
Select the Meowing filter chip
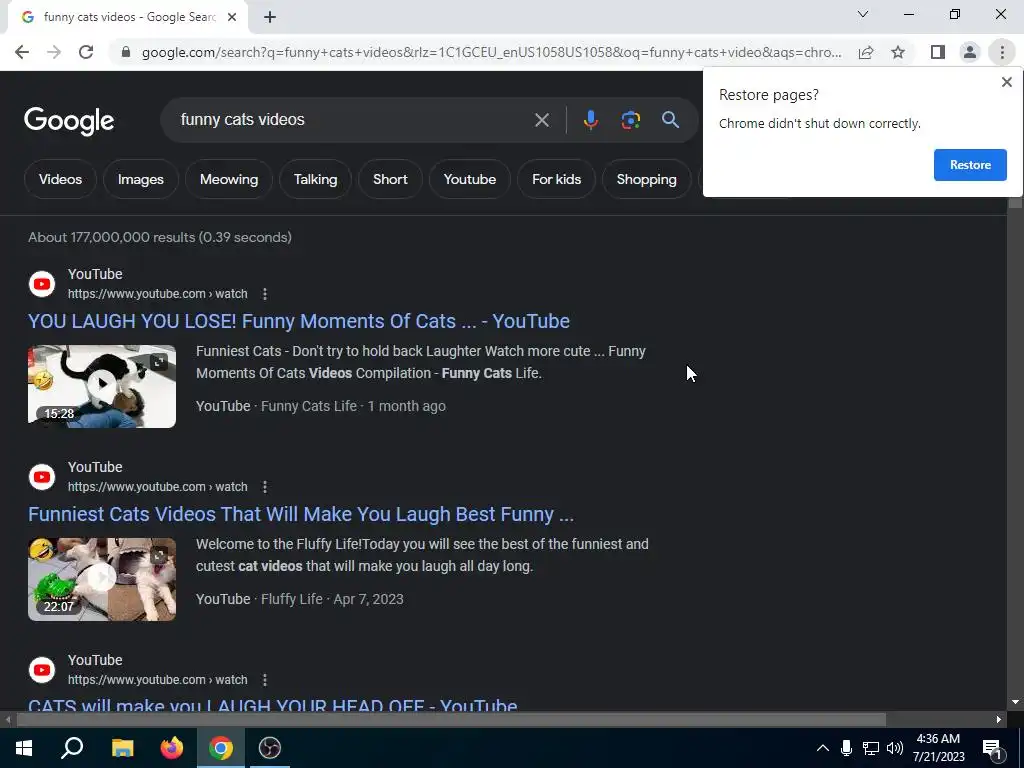point(229,180)
